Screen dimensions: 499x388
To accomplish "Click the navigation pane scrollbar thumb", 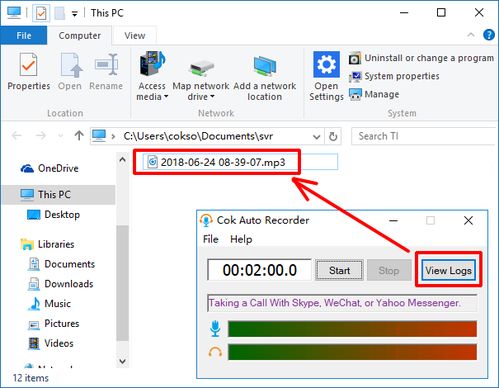I will click(x=122, y=283).
